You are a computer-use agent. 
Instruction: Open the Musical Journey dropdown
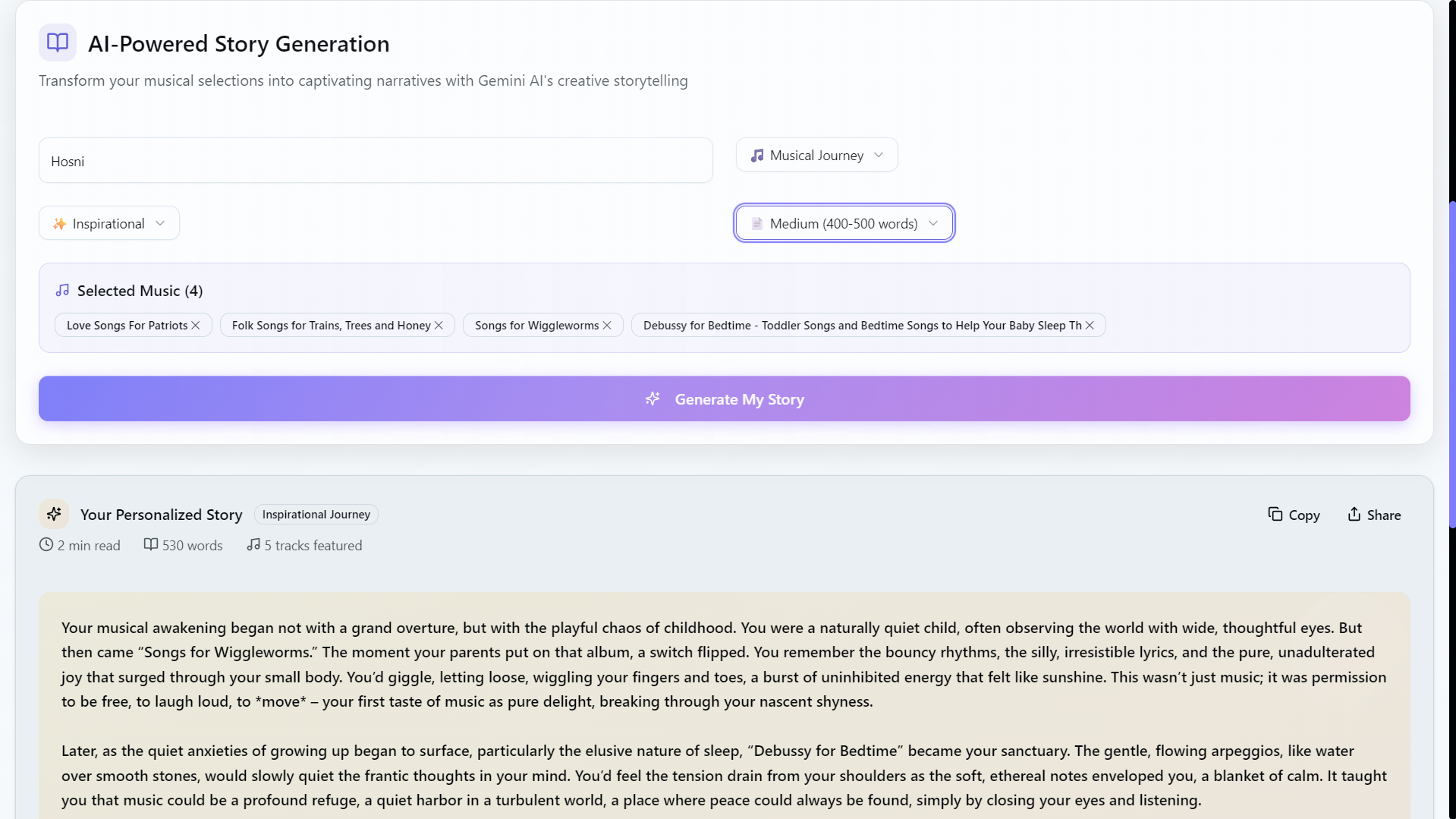(816, 155)
